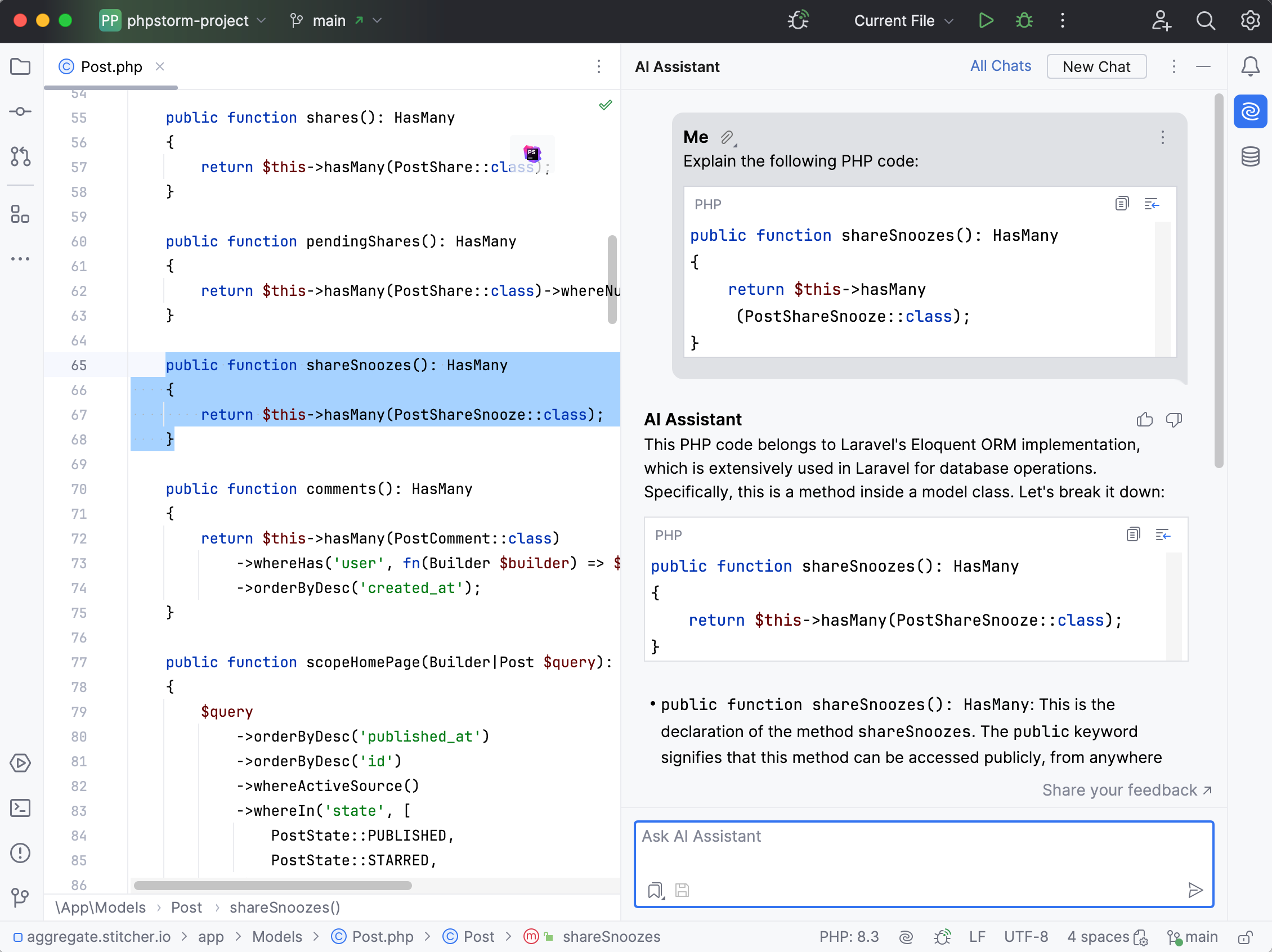Click \App\Models in editor breadcrumbs

100,908
